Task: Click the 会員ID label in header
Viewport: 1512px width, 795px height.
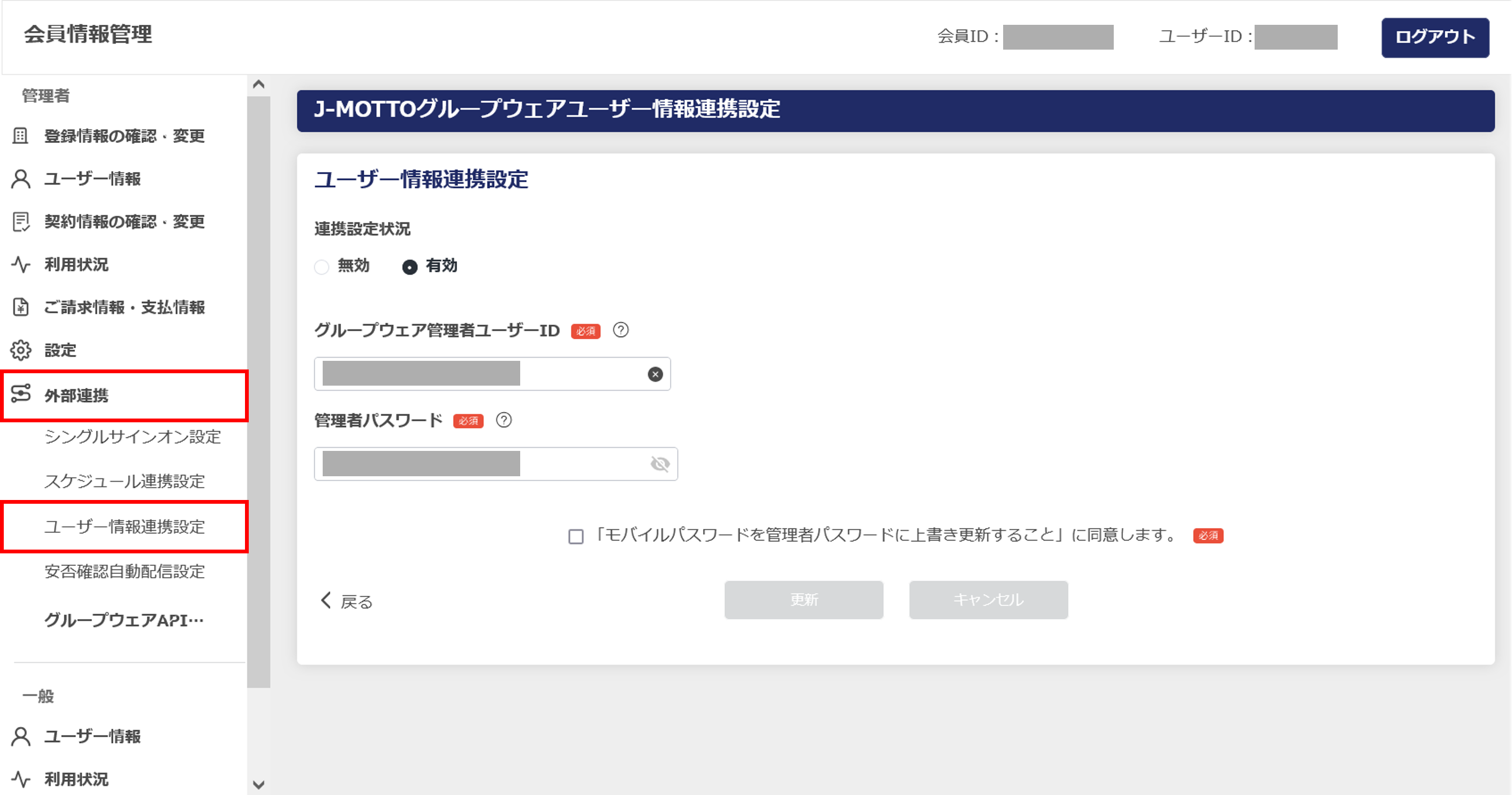Action: tap(968, 37)
